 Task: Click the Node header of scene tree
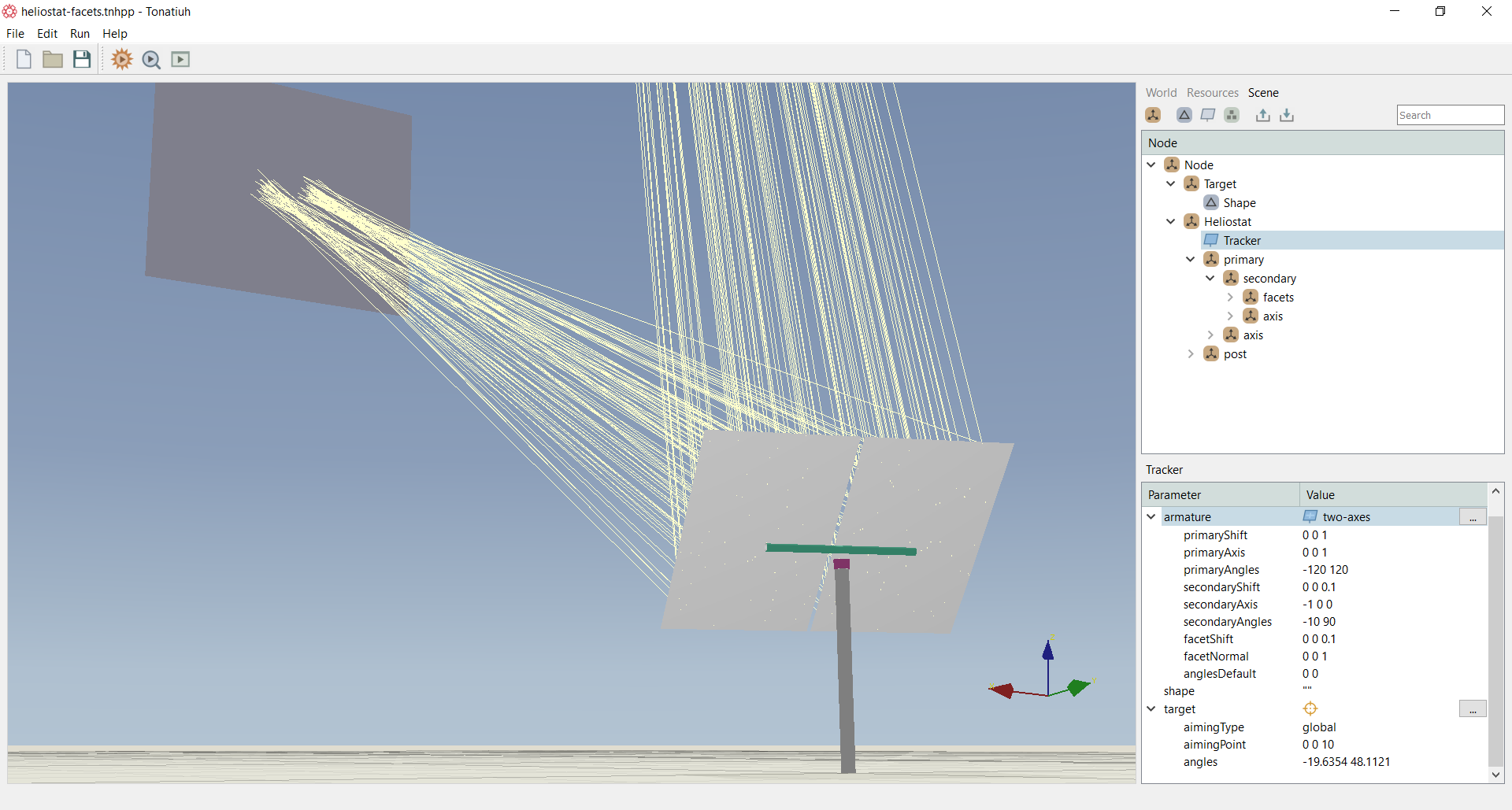[x=1323, y=142]
